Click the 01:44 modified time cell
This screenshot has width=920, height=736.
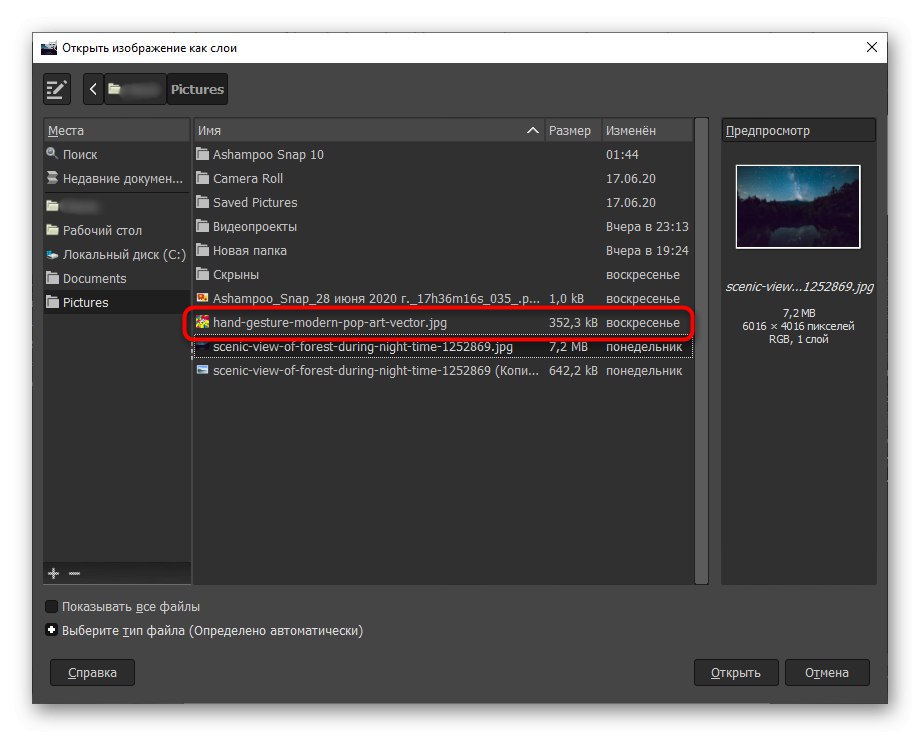click(x=622, y=154)
